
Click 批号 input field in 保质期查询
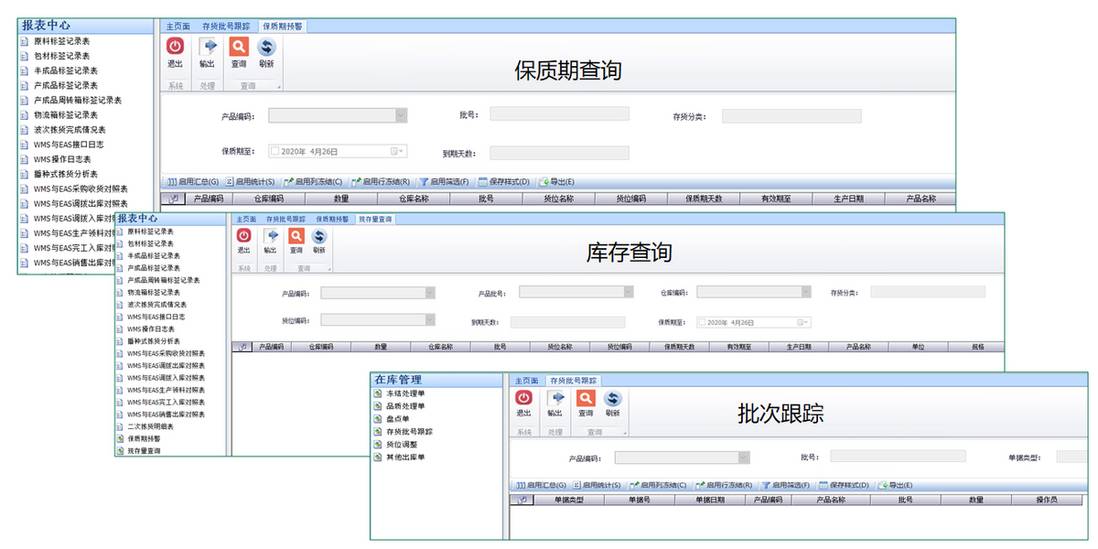(558, 114)
